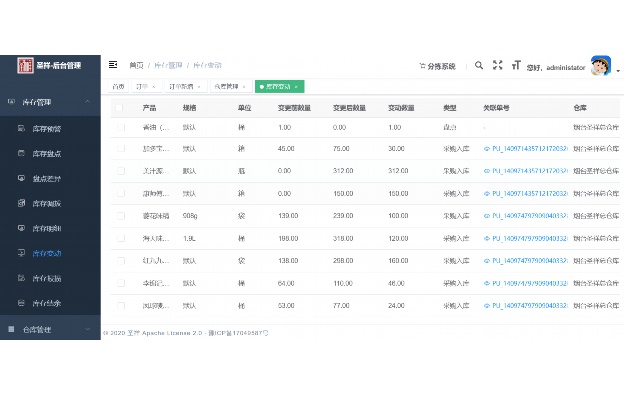The height and width of the screenshot is (395, 624).
Task: Open the font size icon
Action: point(516,65)
